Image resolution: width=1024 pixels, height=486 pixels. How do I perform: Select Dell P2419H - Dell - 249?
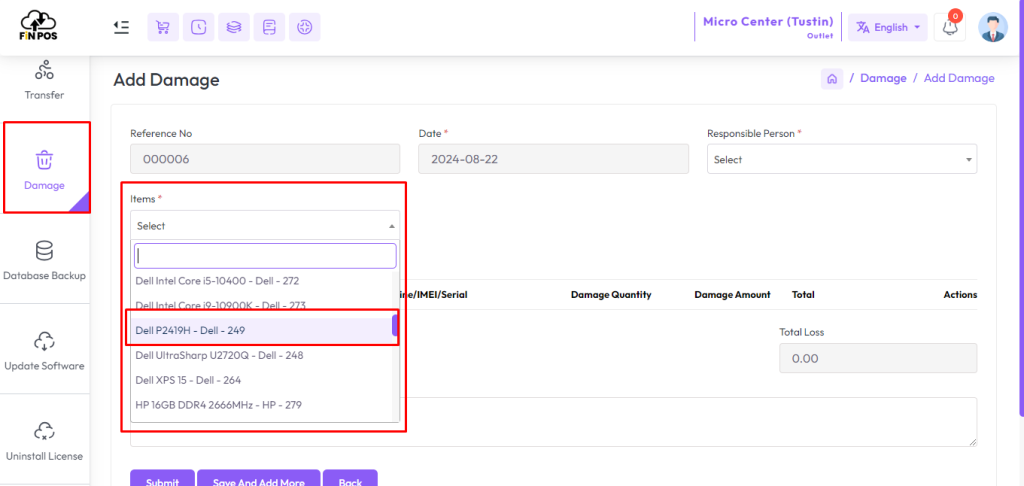pos(261,331)
